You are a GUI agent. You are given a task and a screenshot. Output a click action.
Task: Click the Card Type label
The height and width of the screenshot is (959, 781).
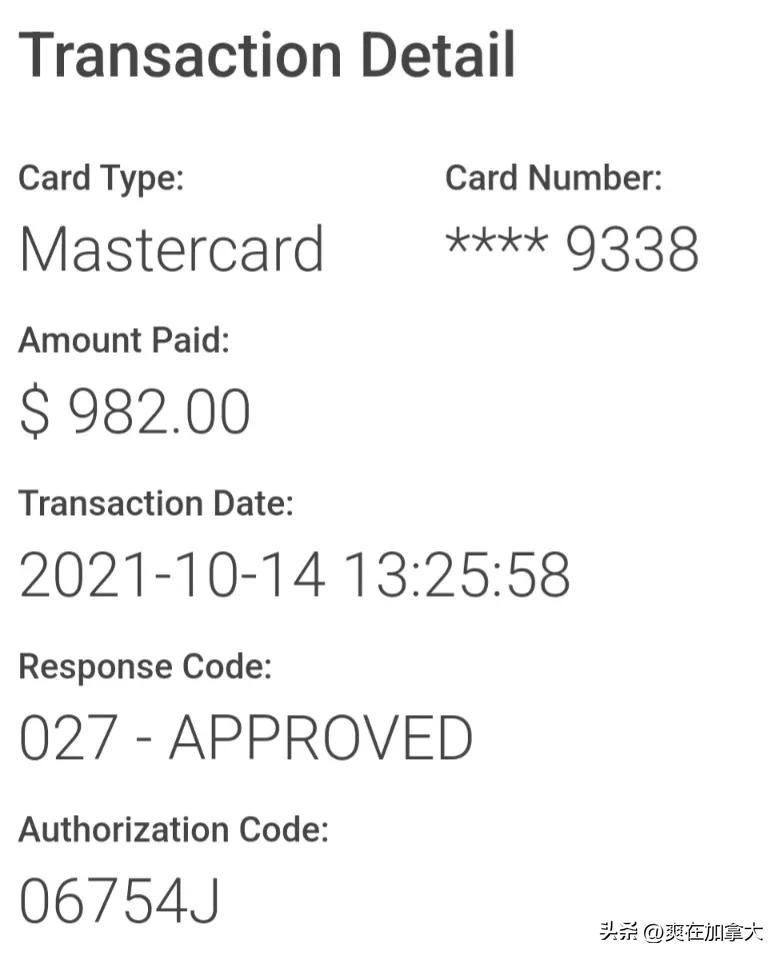coord(101,179)
